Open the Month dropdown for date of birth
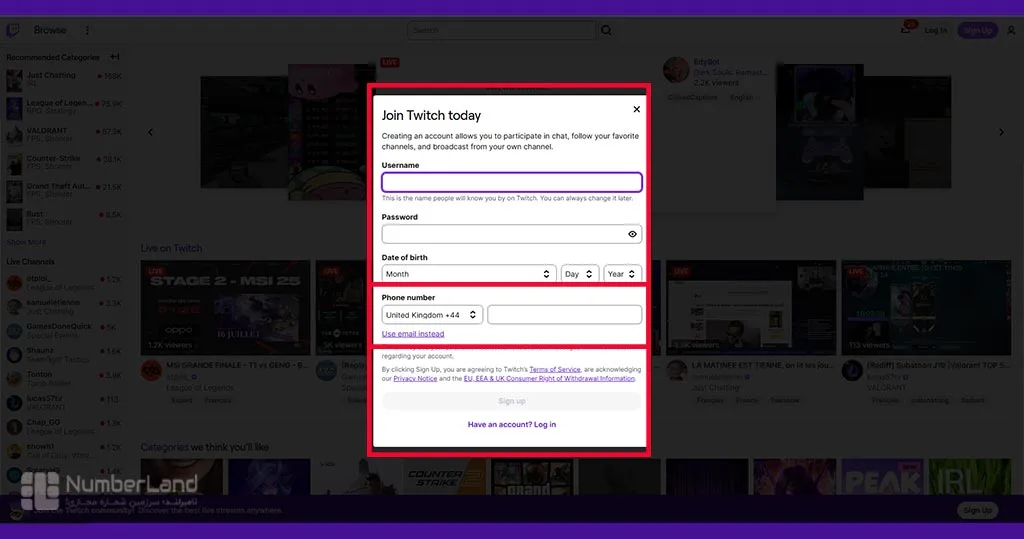 click(468, 274)
